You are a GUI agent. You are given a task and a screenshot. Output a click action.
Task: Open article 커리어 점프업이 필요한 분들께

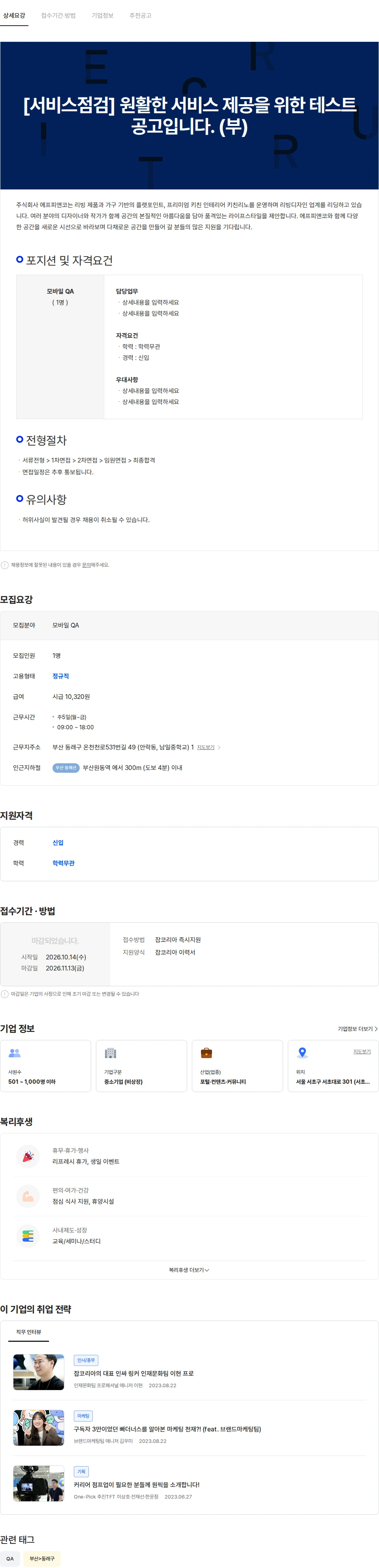pos(137,1485)
